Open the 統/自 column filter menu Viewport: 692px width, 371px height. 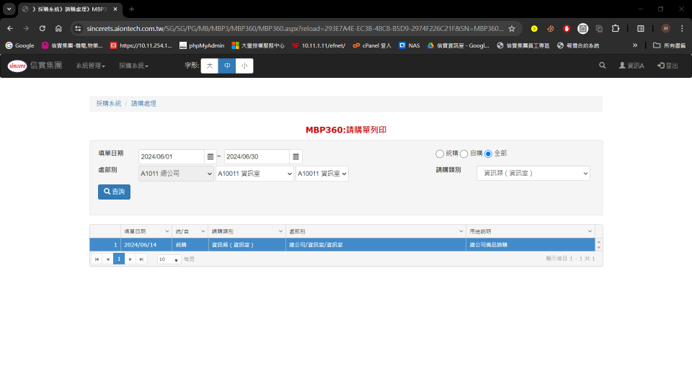(203, 232)
